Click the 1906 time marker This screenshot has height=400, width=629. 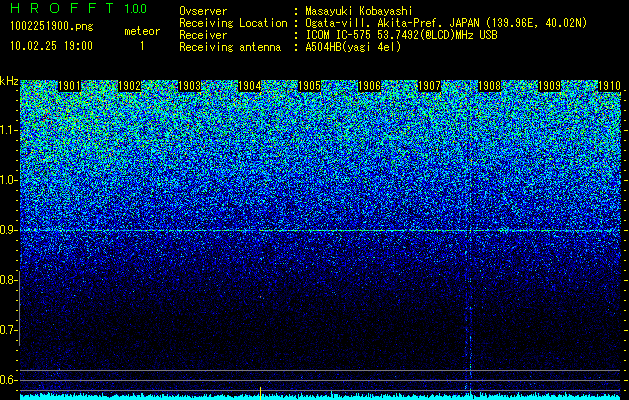pos(369,86)
